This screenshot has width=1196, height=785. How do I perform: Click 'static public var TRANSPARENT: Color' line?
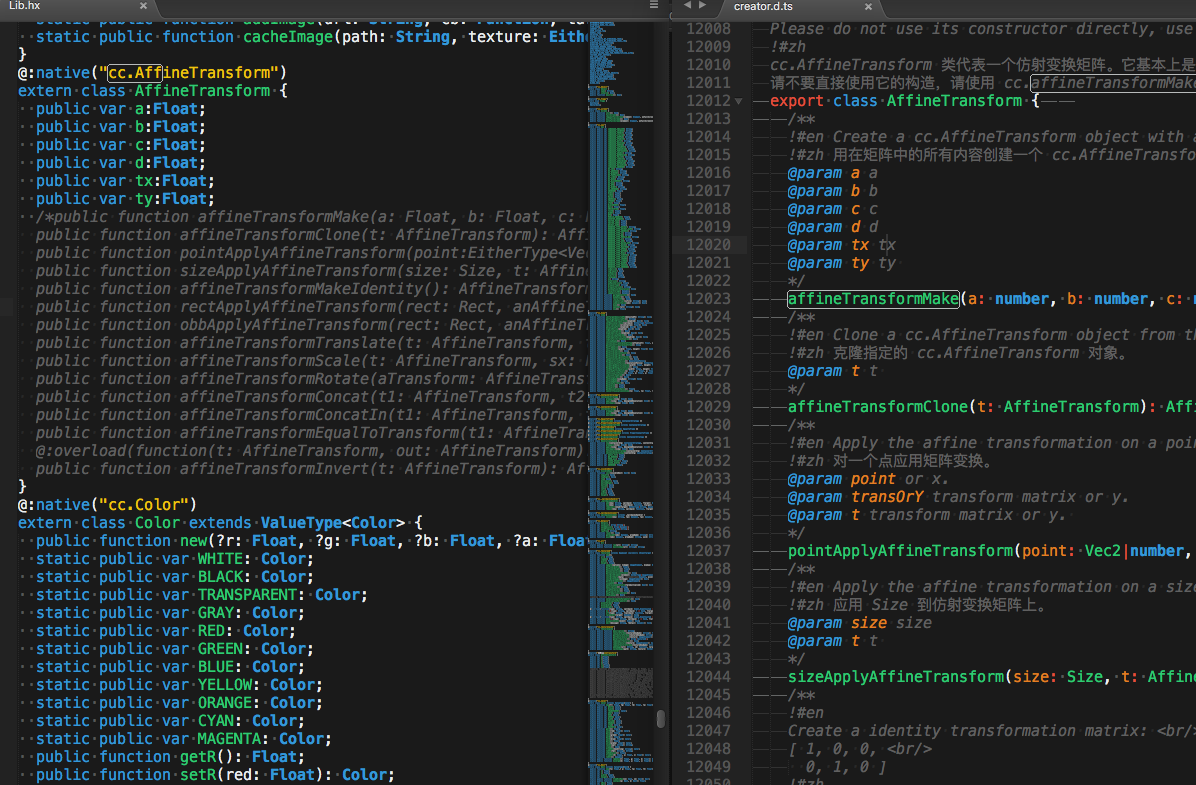201,595
